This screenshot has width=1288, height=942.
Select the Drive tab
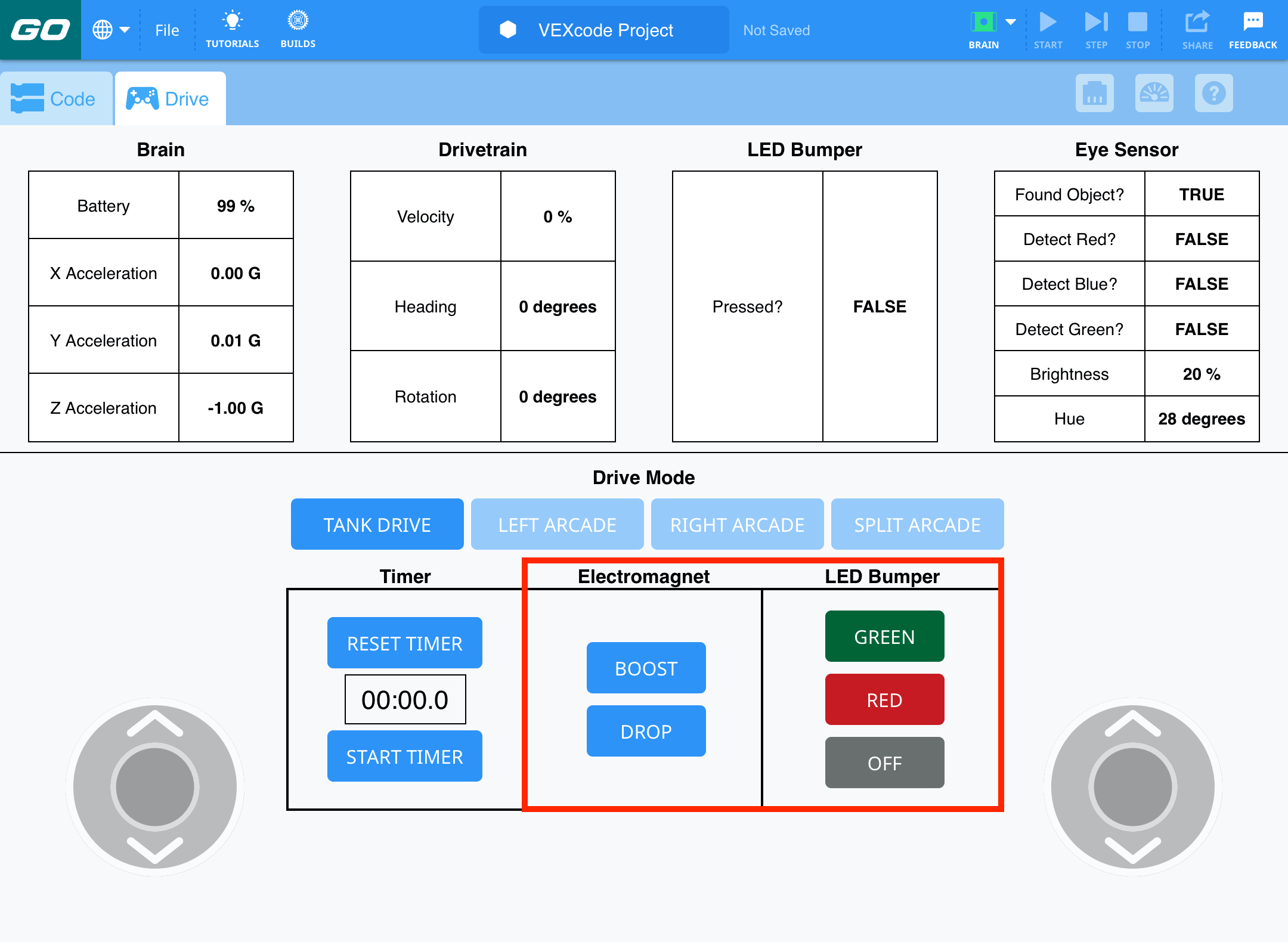171,98
